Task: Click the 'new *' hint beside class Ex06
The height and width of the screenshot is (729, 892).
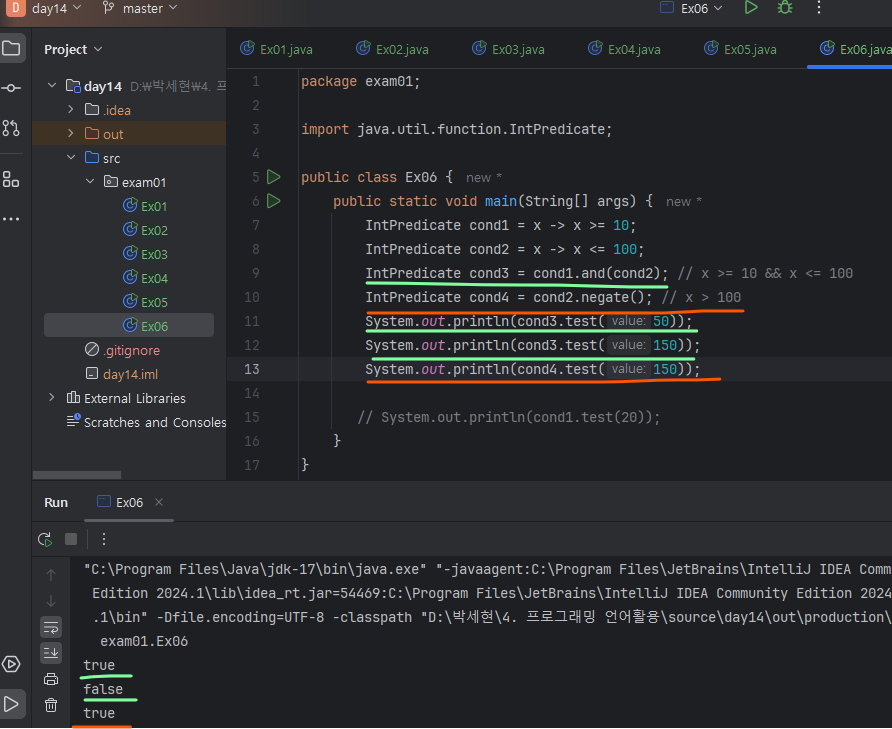Action: (x=484, y=178)
